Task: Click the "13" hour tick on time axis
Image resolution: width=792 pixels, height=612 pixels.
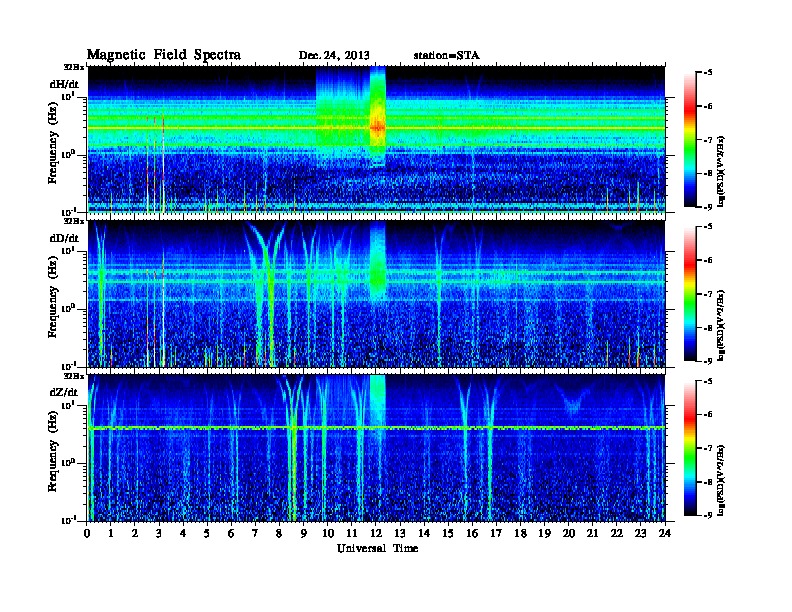Action: pyautogui.click(x=400, y=533)
